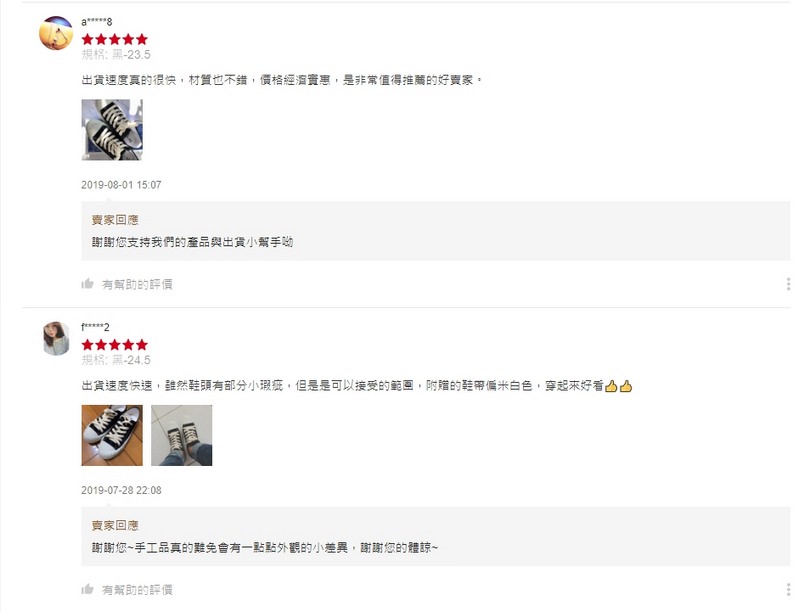The image size is (810, 612).
Task: Click the five-star rating of a*****8
Action: tap(115, 39)
